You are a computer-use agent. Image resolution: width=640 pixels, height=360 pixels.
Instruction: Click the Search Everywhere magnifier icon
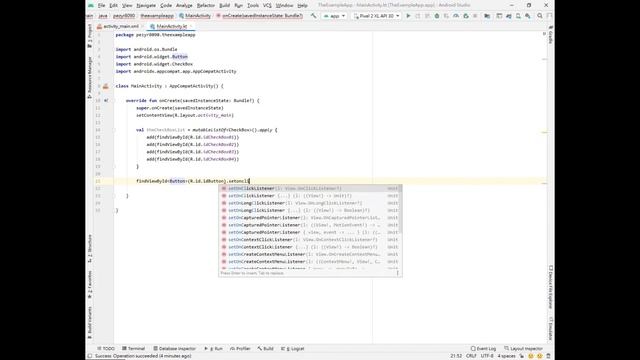pos(540,16)
